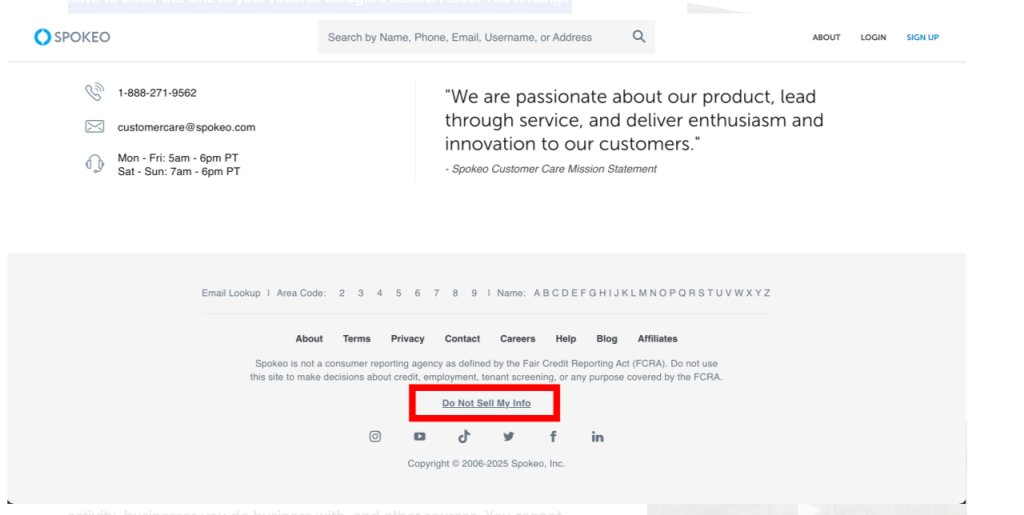Open Spokeo's YouTube channel icon
Screen dimensions: 1024x515
click(419, 437)
